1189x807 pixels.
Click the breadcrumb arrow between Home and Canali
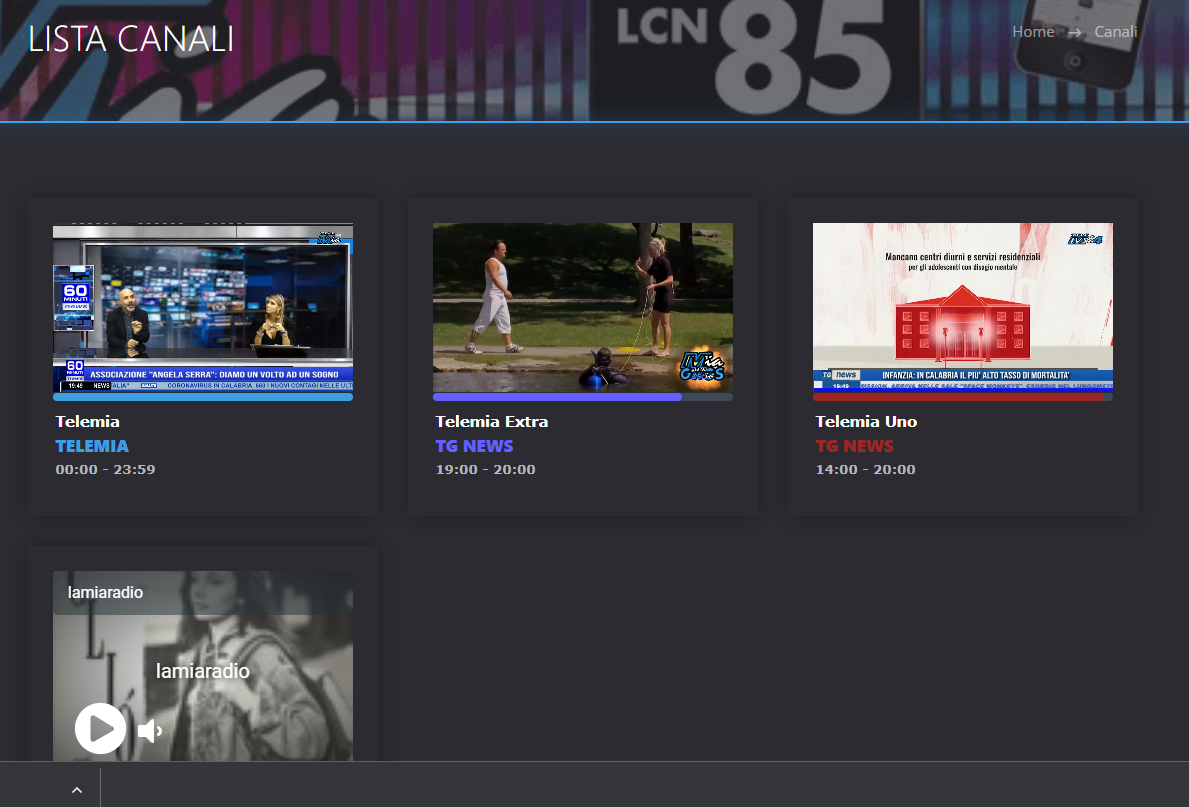(1074, 33)
